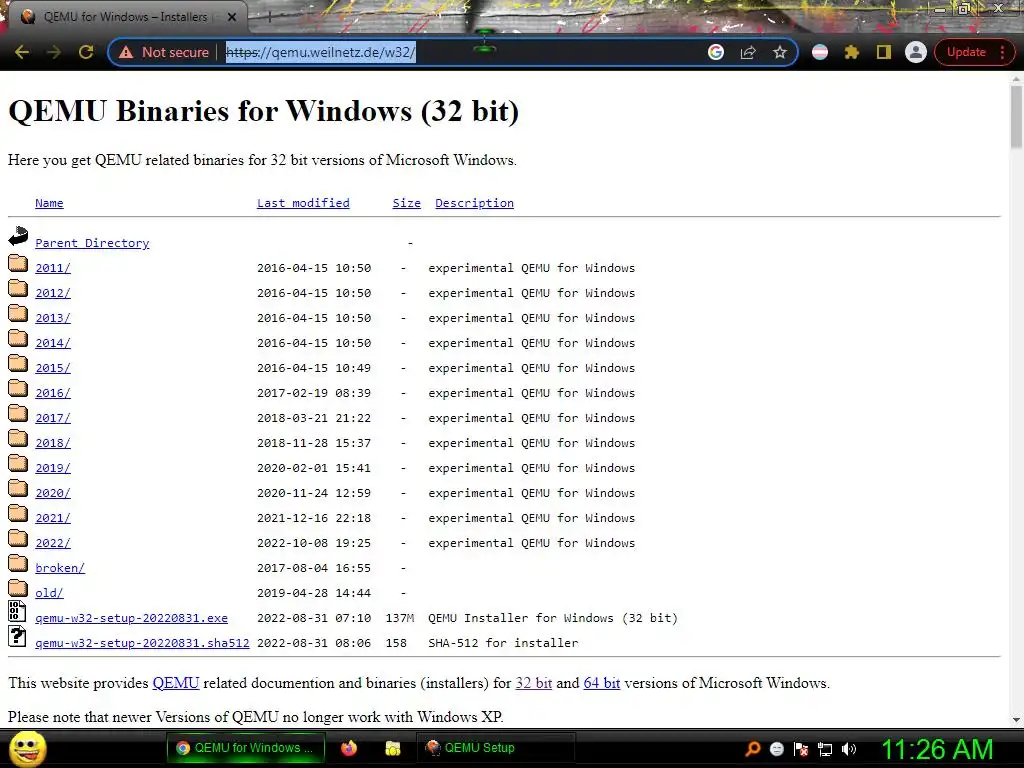Image resolution: width=1024 pixels, height=768 pixels.
Task: Open the side panel icon
Action: point(884,52)
